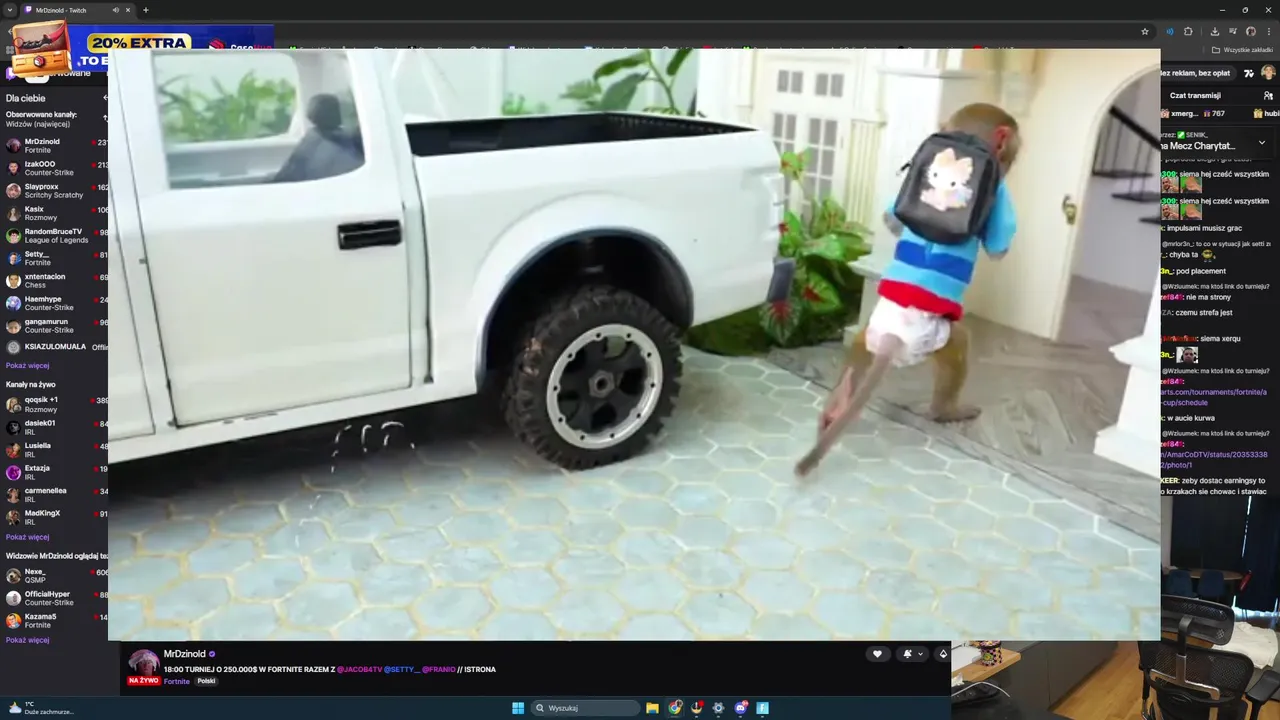Viewport: 1280px width, 720px height.
Task: Open Discord icon on taskbar
Action: click(x=741, y=708)
